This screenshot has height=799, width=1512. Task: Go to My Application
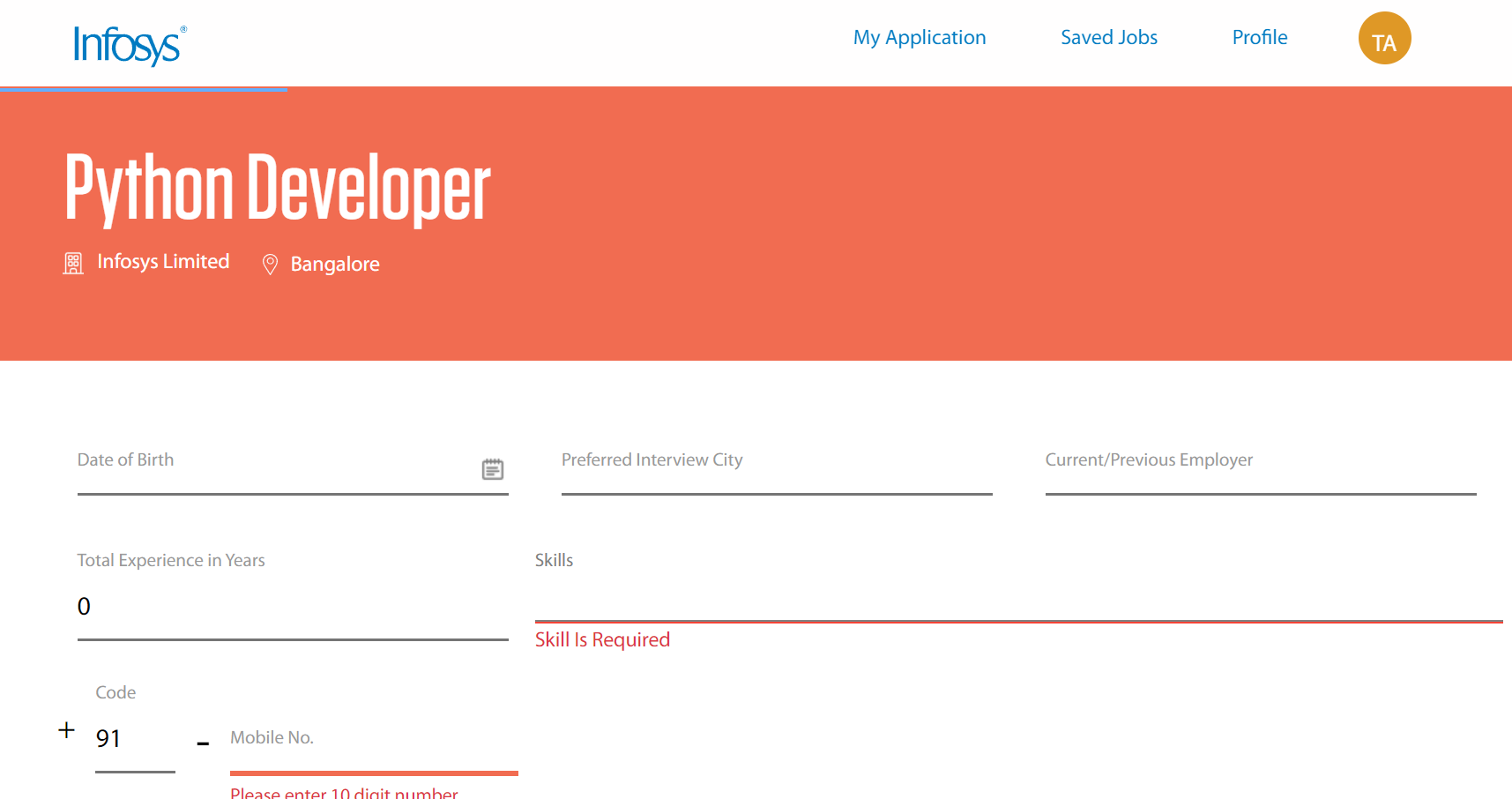coord(919,37)
